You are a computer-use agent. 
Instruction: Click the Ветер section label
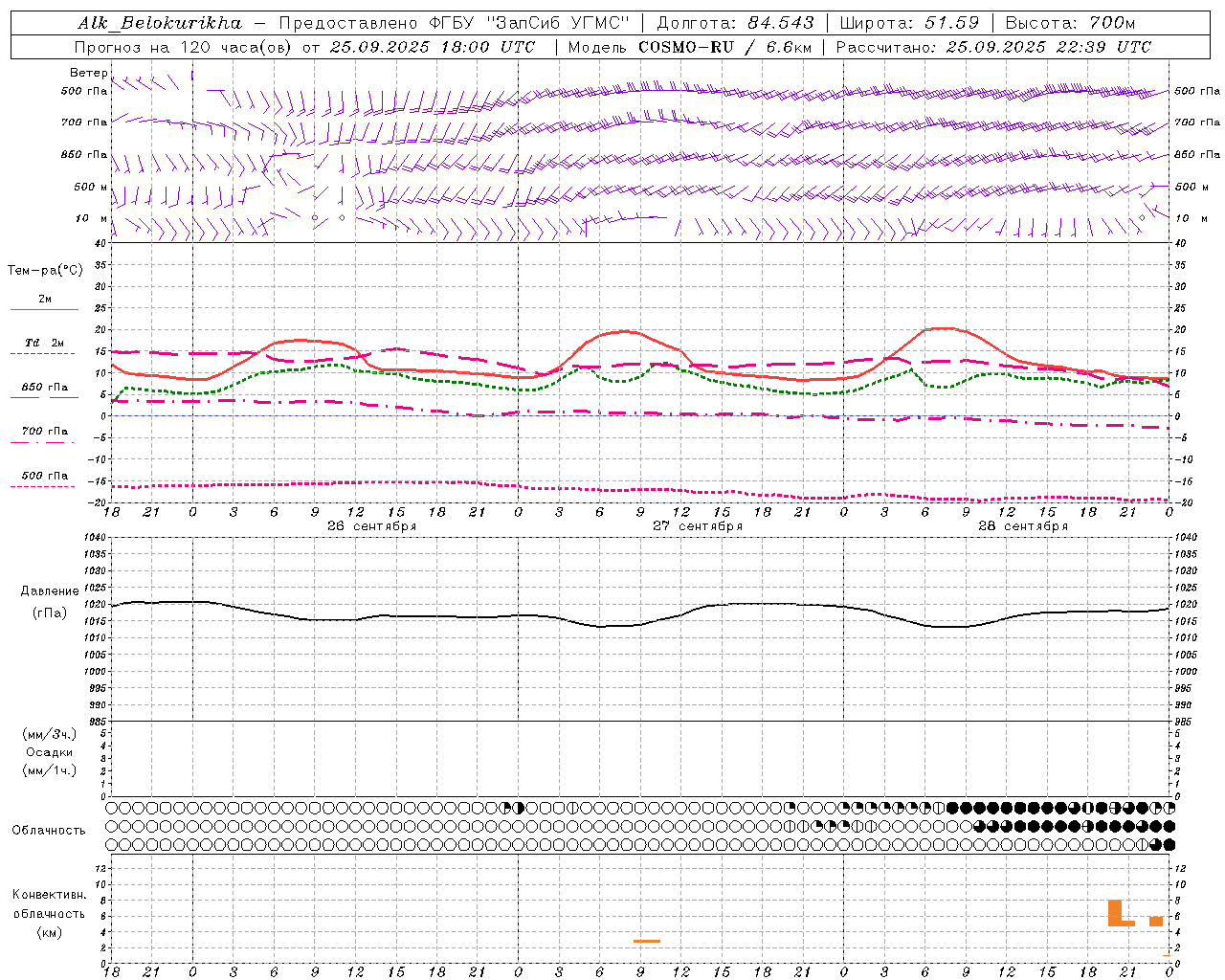point(89,73)
